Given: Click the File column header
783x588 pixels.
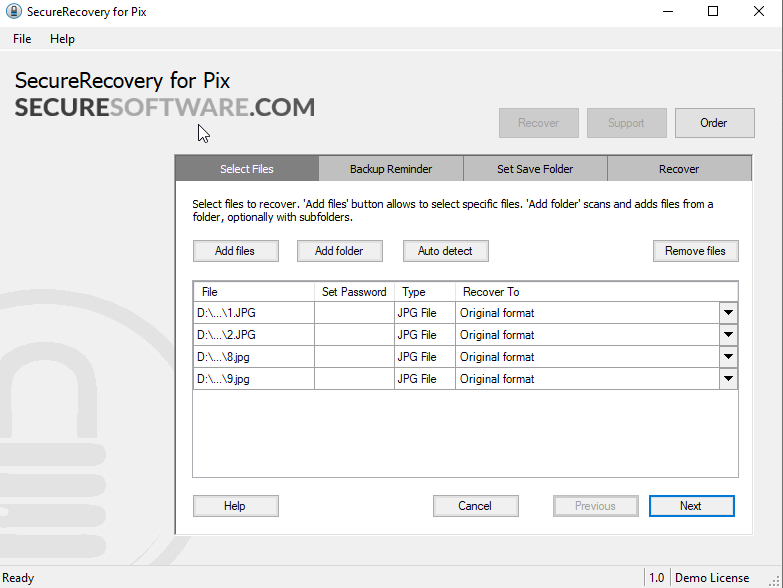Looking at the screenshot, I should tap(254, 292).
